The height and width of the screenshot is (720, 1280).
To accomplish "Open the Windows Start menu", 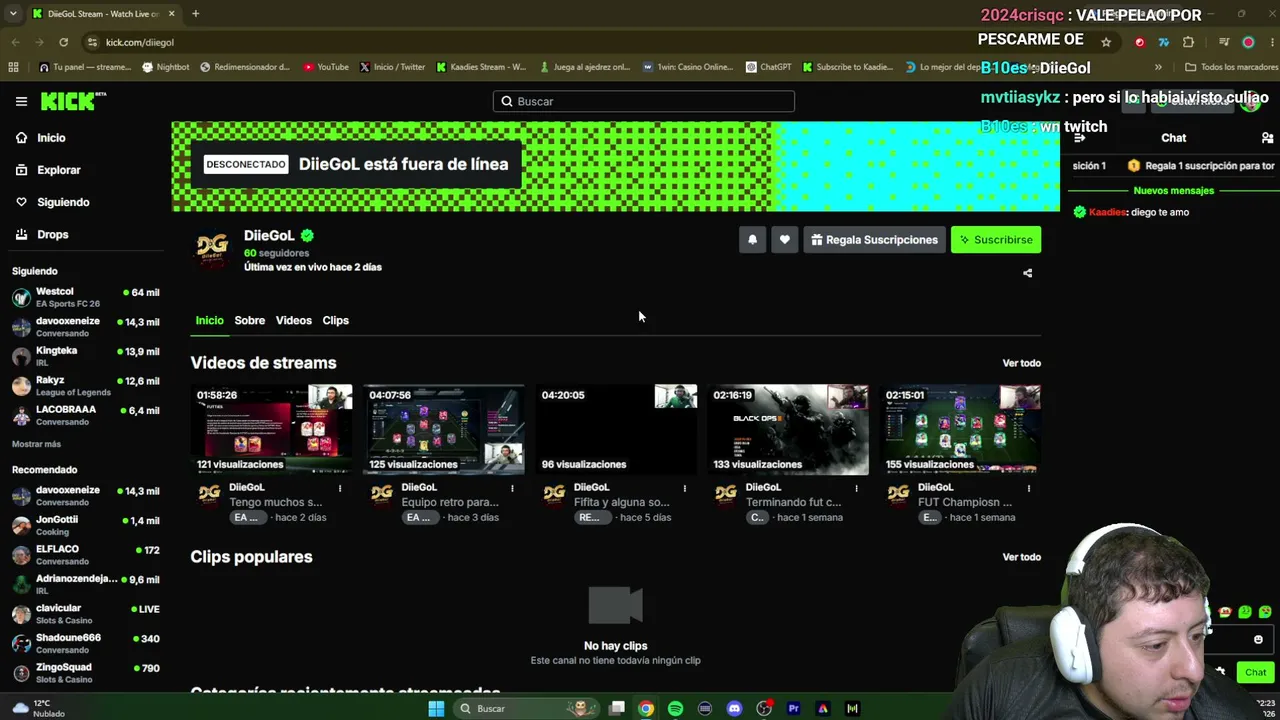I will click(x=436, y=709).
